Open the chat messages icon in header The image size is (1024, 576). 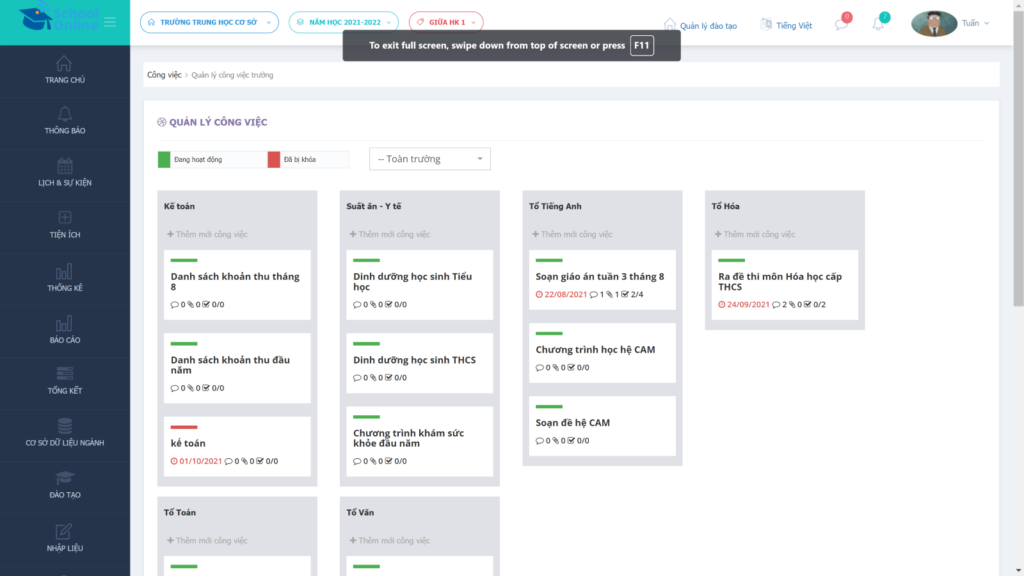842,24
